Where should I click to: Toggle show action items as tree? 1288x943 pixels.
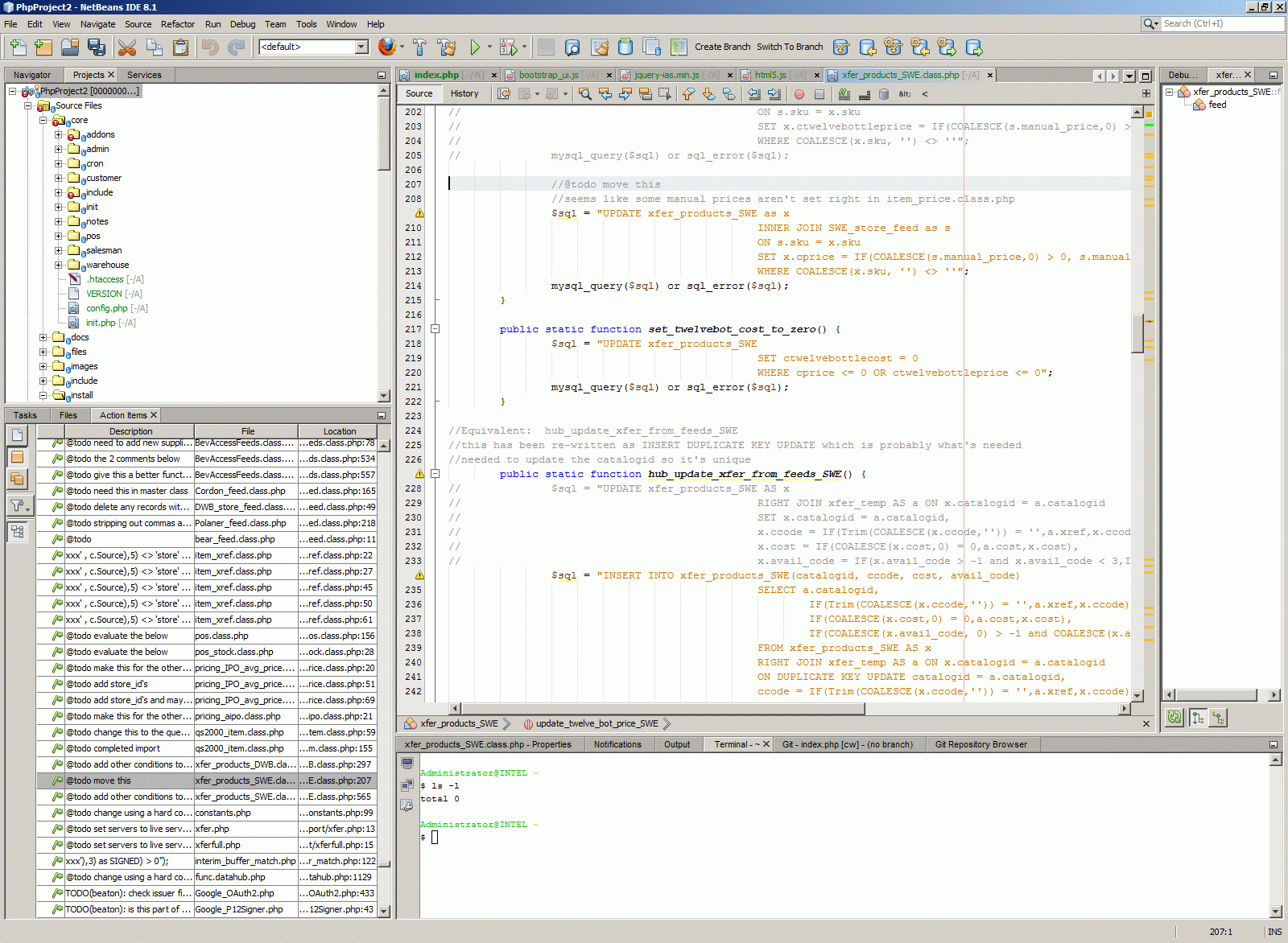(17, 532)
